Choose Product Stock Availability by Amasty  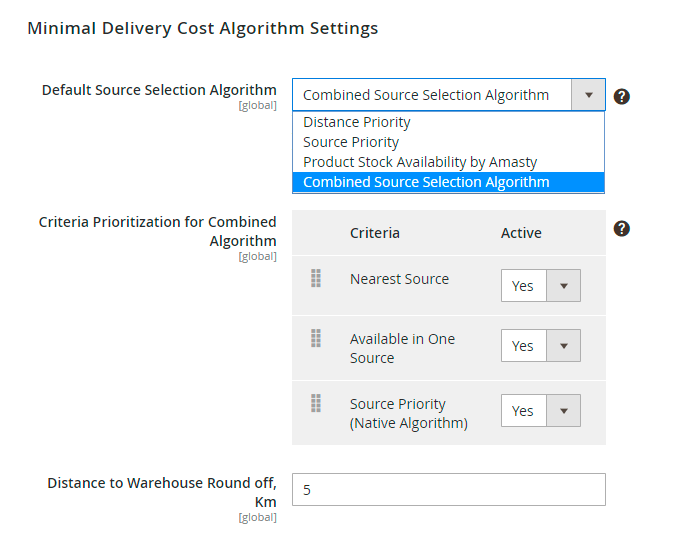tap(420, 162)
